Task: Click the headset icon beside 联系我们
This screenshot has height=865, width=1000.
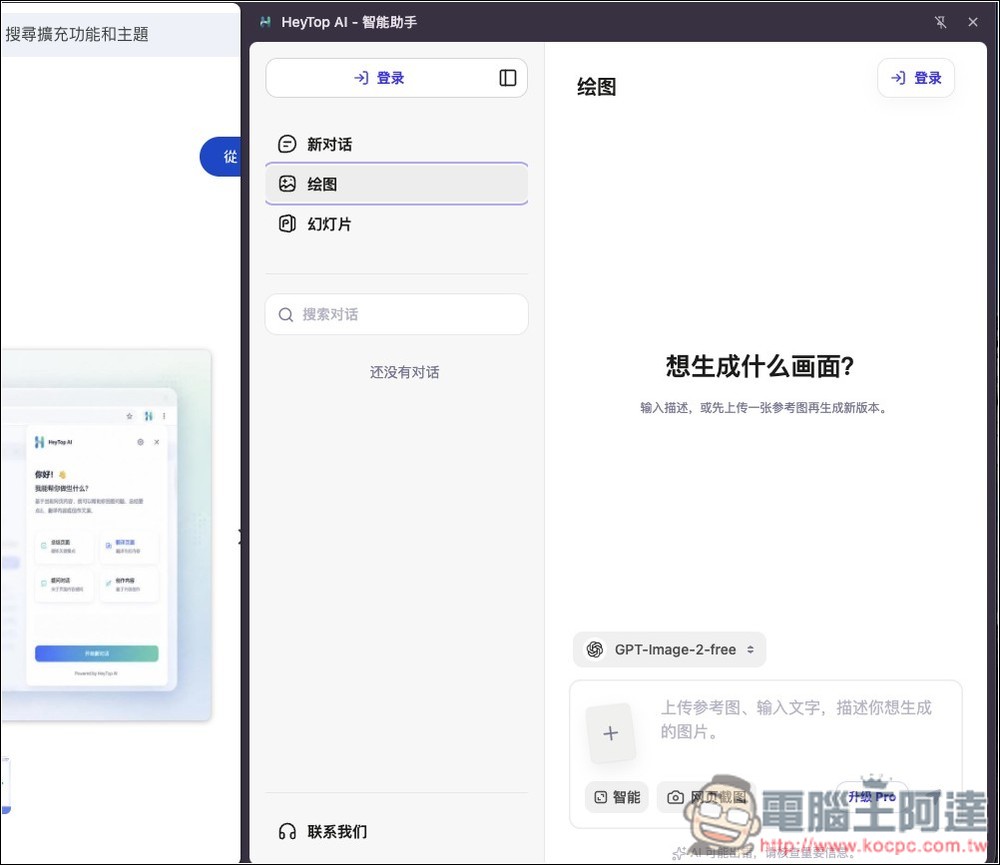Action: (287, 831)
